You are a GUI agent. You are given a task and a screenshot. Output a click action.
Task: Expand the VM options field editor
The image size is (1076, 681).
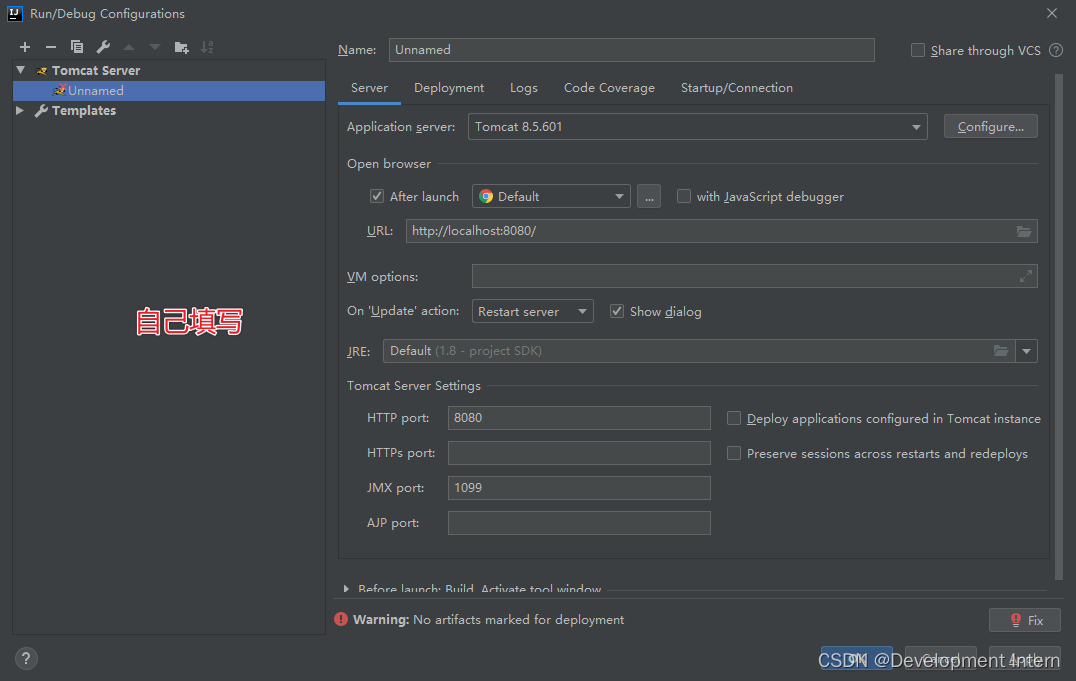[1026, 276]
